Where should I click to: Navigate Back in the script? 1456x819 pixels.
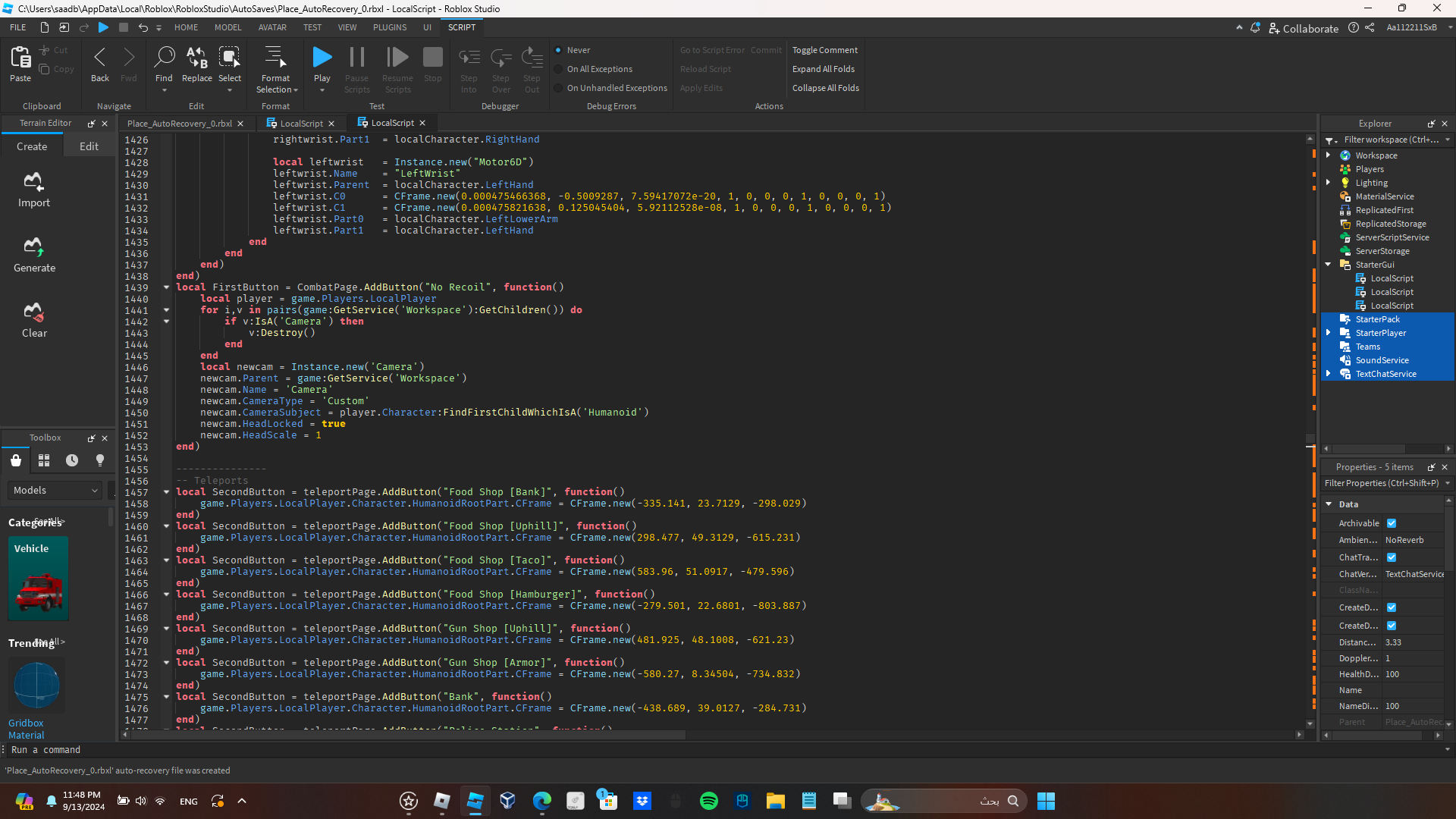(100, 58)
